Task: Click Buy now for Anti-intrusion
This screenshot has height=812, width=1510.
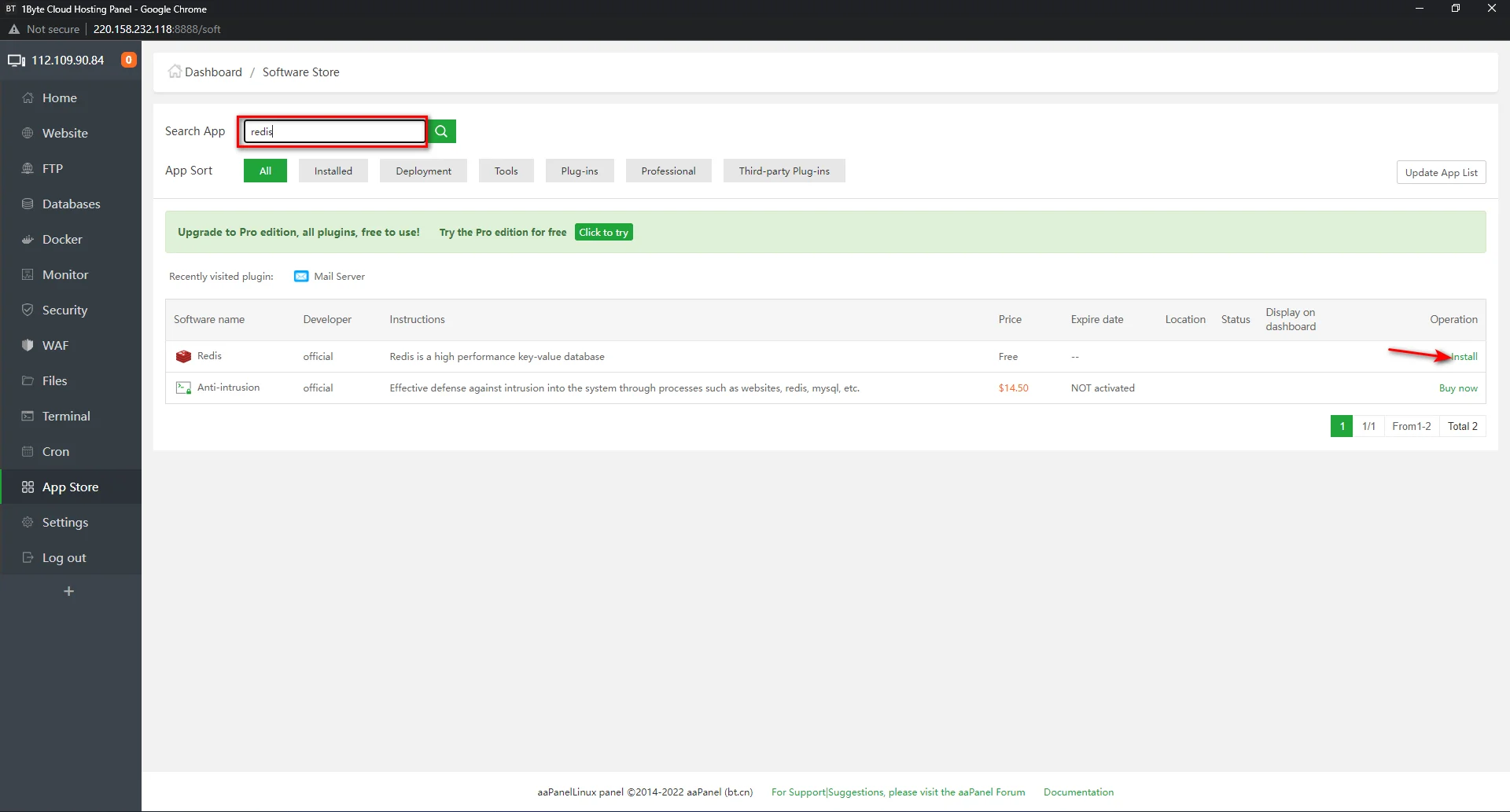Action: point(1458,388)
